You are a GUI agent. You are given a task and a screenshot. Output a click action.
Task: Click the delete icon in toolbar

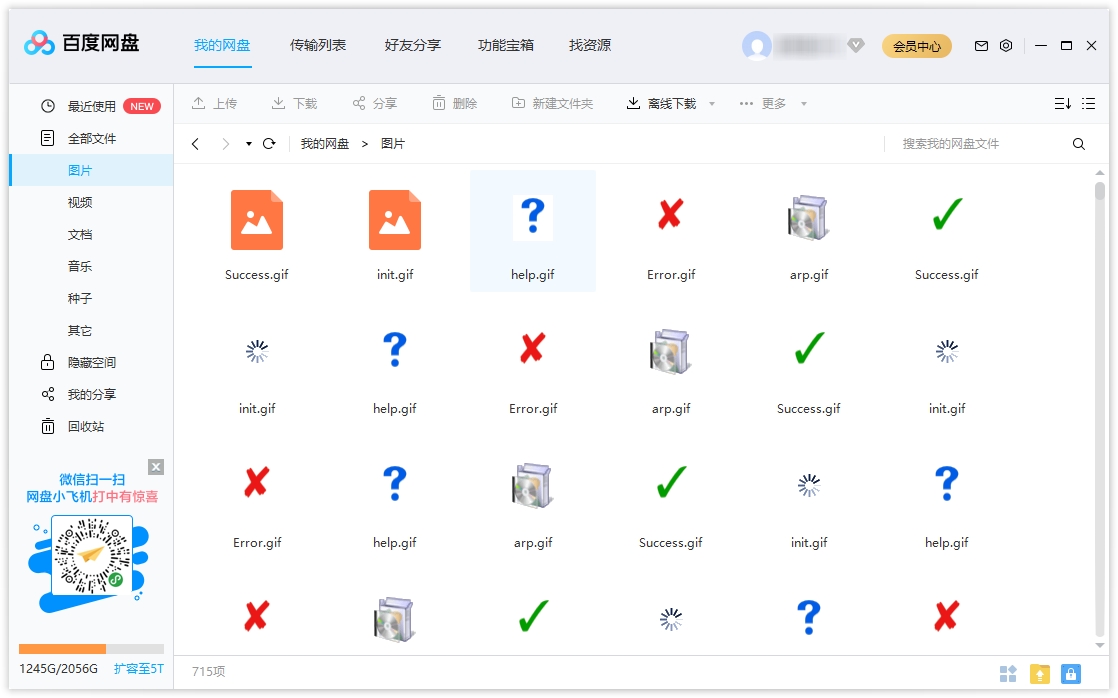[x=437, y=102]
